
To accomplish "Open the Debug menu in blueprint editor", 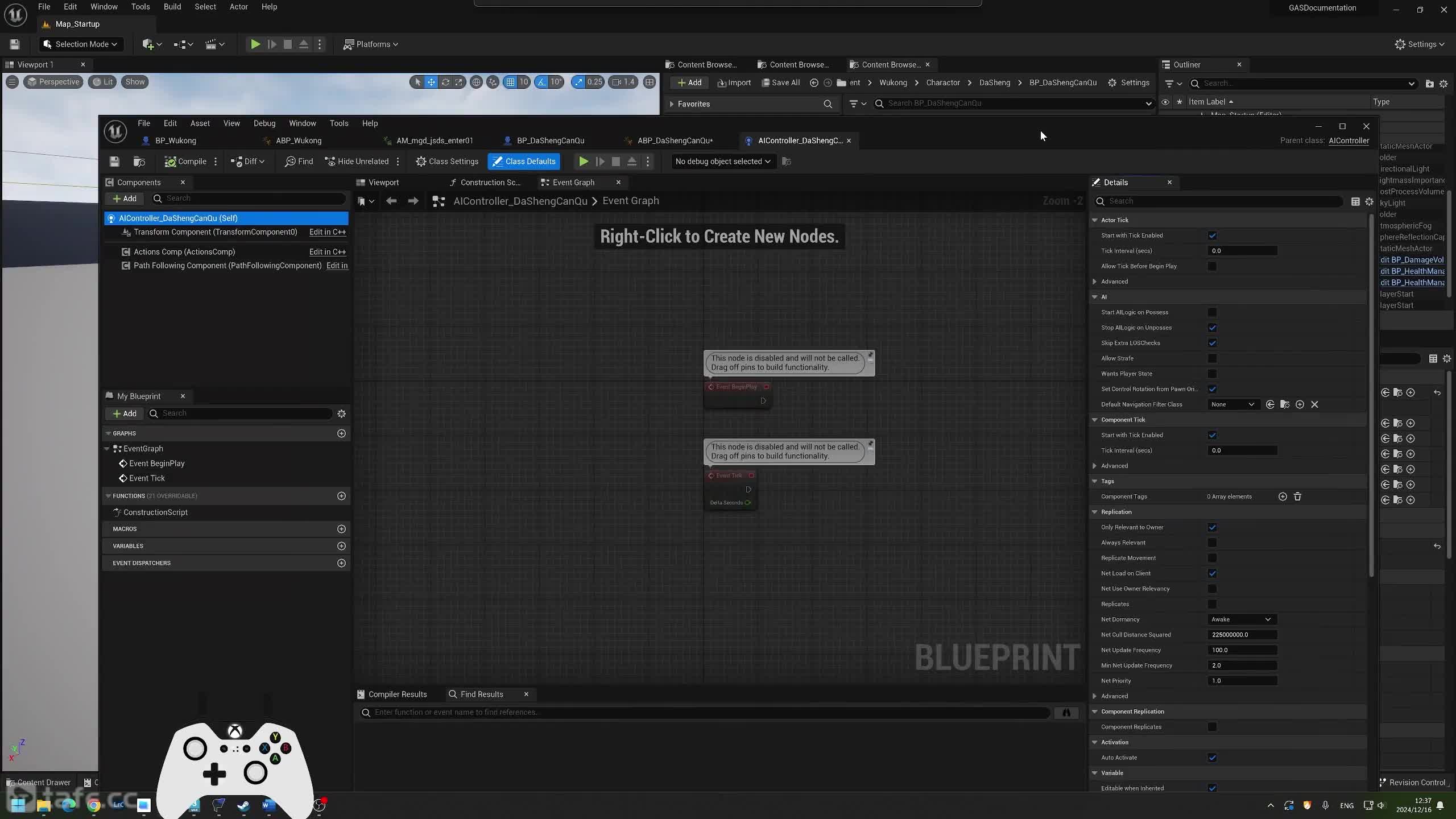I will 264,123.
